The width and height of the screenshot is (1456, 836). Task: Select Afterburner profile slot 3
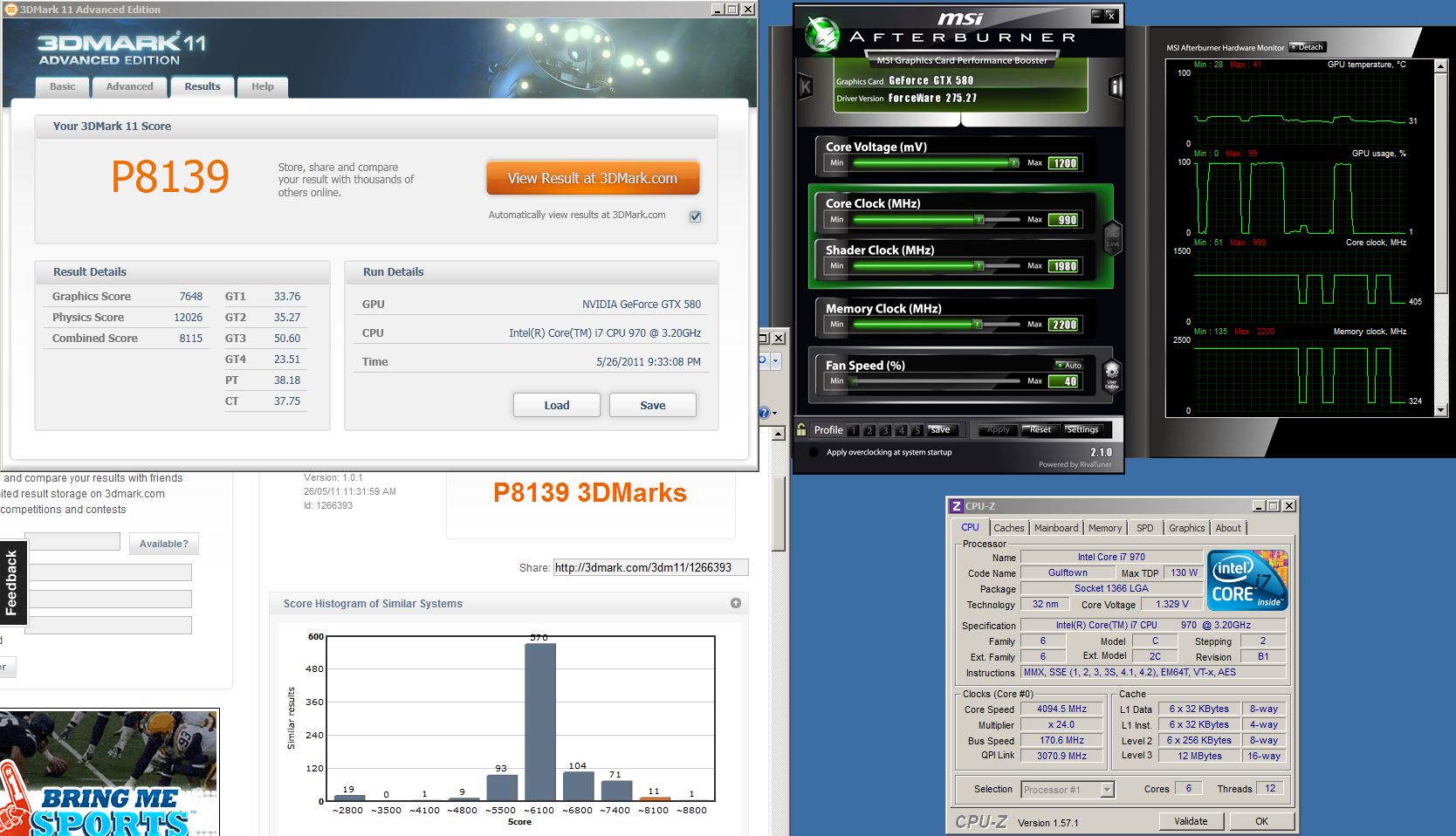click(x=885, y=430)
